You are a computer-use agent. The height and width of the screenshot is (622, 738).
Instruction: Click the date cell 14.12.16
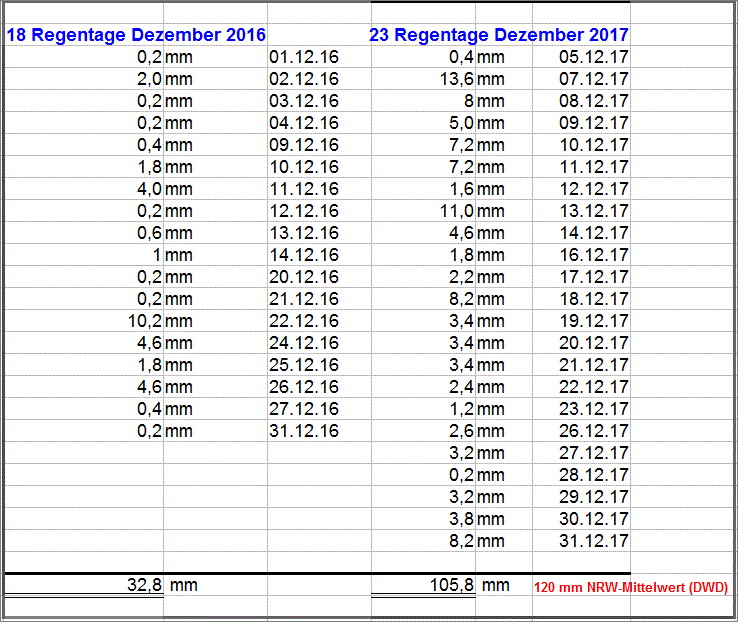pos(304,255)
